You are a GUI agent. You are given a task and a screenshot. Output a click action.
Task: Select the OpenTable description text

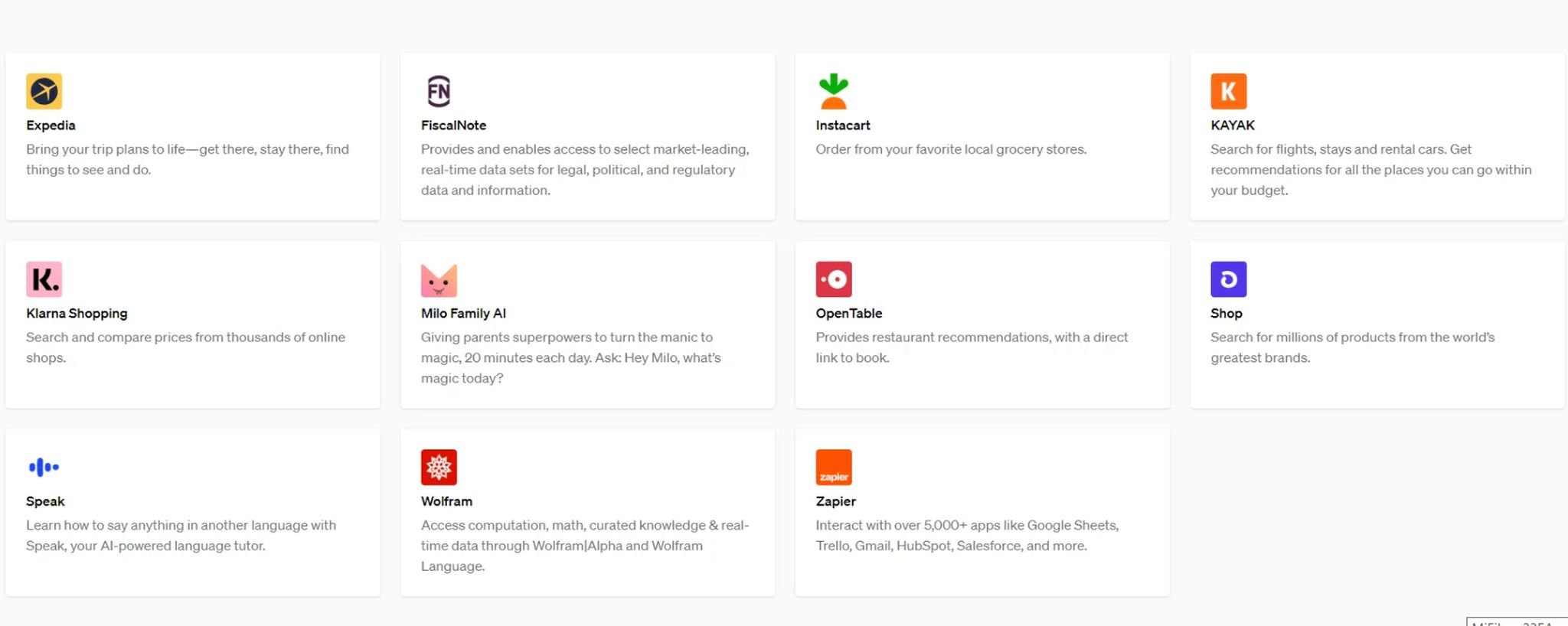pos(972,347)
